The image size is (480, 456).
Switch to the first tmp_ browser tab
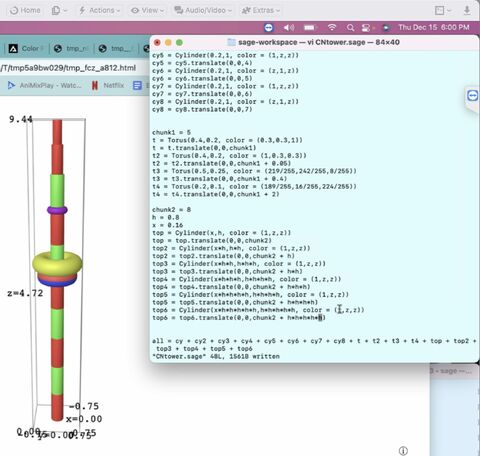[71, 49]
